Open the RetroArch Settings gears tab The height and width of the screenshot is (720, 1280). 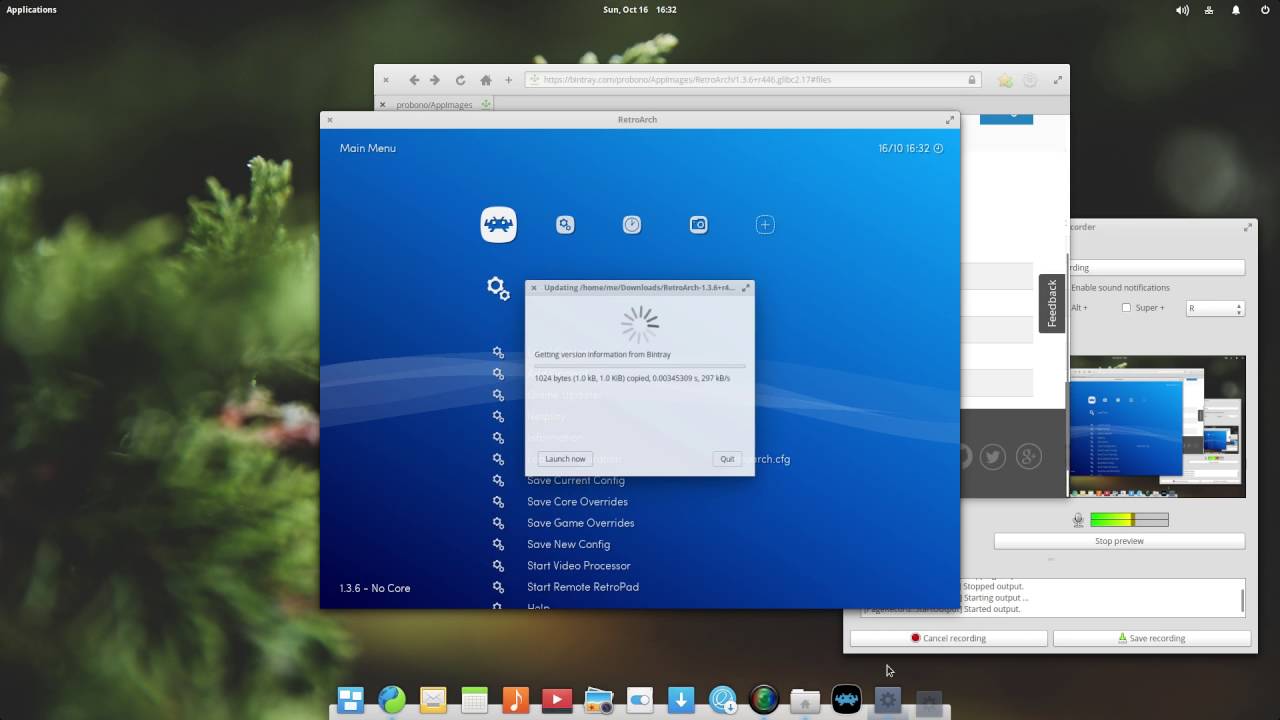565,225
